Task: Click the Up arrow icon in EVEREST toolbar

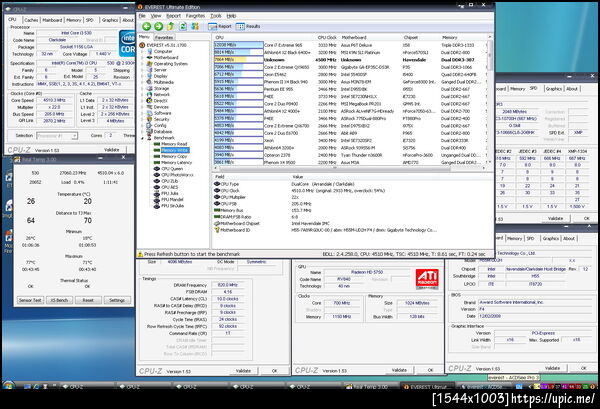Action: pyautogui.click(x=171, y=26)
